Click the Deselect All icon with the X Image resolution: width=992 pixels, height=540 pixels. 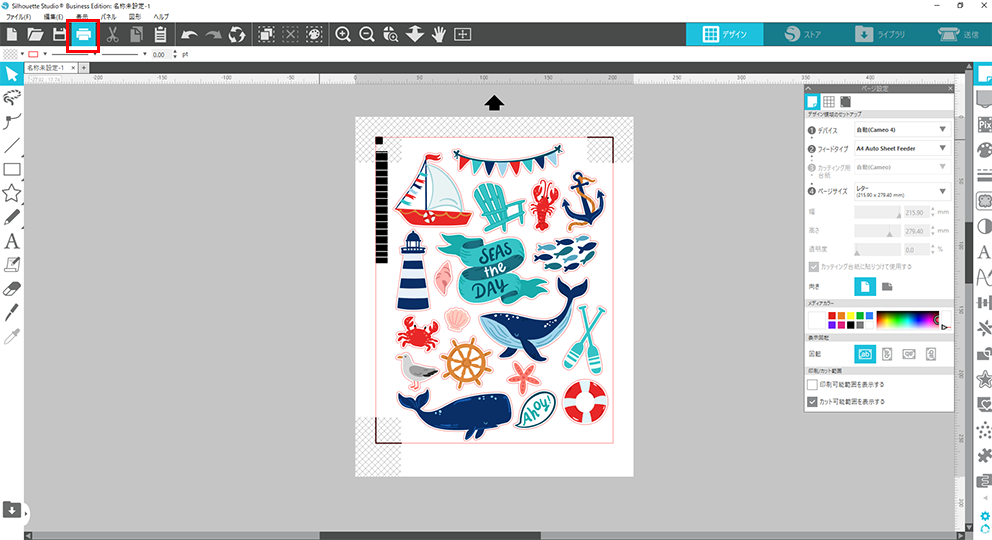(x=290, y=34)
